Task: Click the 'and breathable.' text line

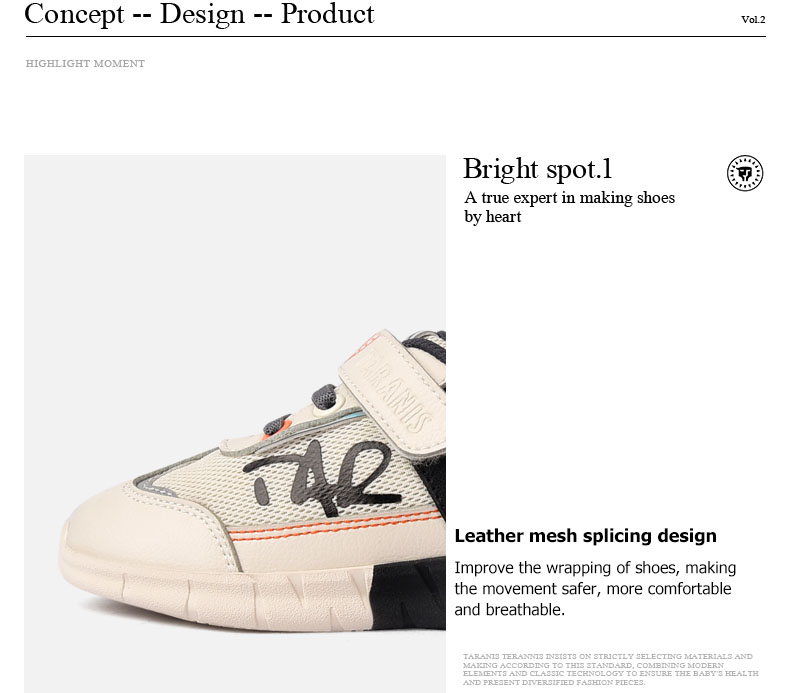Action: 509,609
